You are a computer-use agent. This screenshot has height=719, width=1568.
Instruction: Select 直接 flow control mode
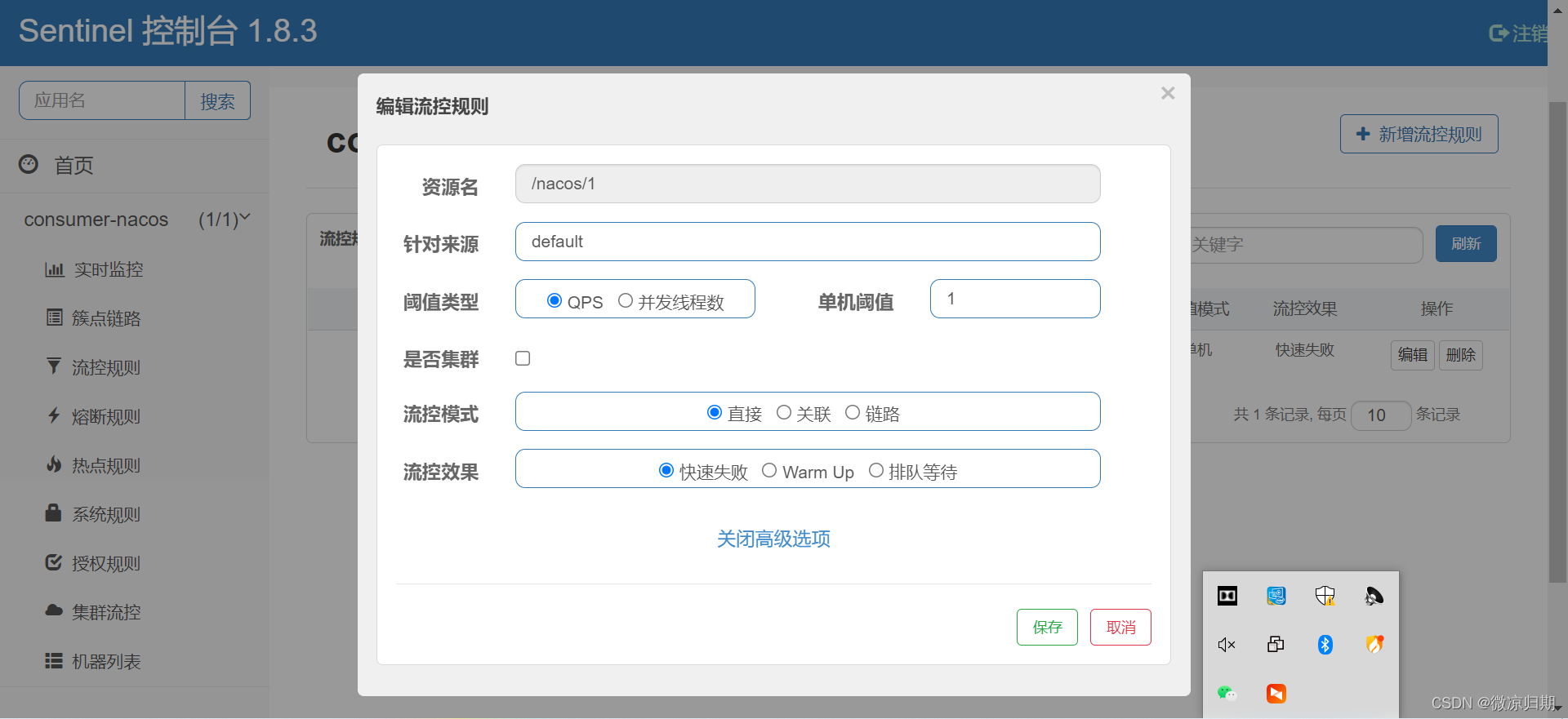[x=715, y=412]
